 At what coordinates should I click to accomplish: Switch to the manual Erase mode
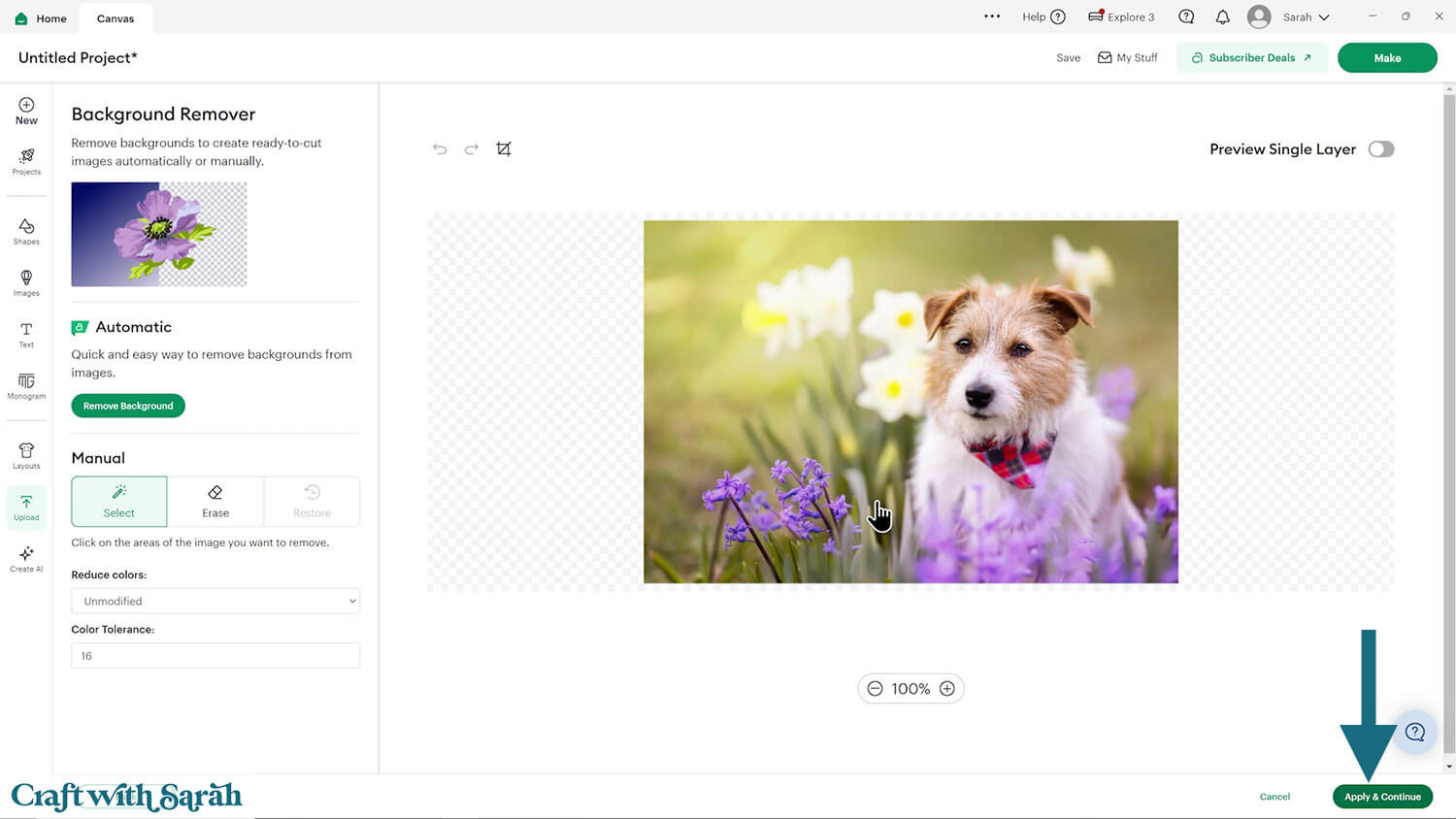215,501
